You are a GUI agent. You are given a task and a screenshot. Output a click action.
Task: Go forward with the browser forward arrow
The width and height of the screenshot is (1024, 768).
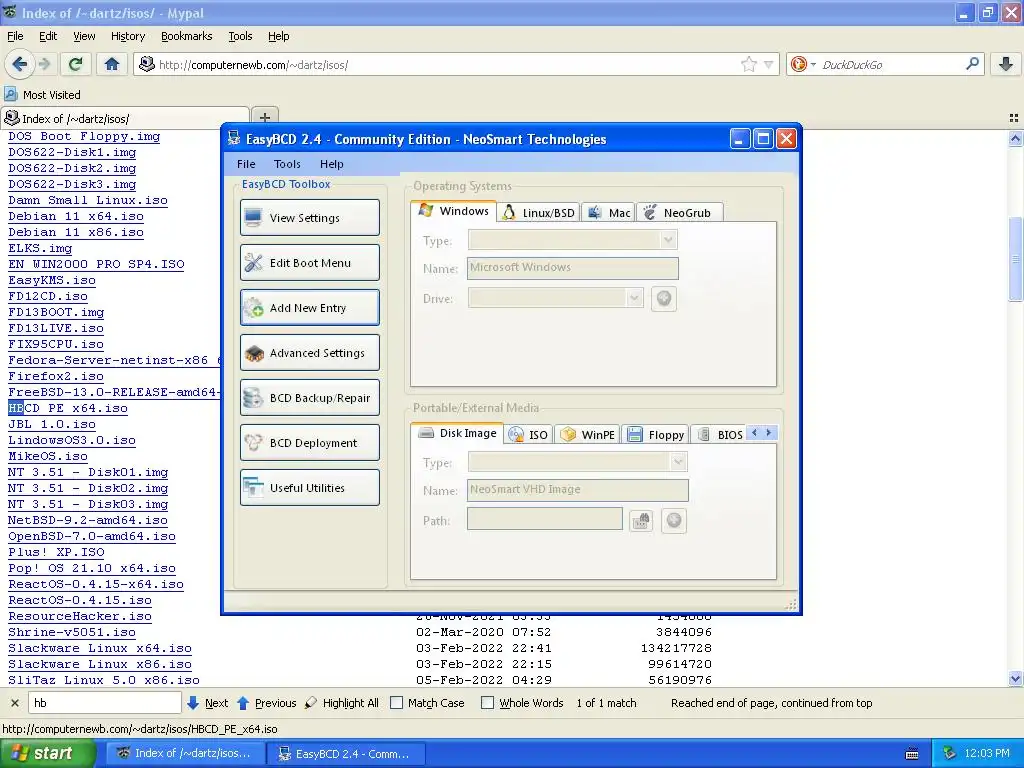(x=44, y=64)
